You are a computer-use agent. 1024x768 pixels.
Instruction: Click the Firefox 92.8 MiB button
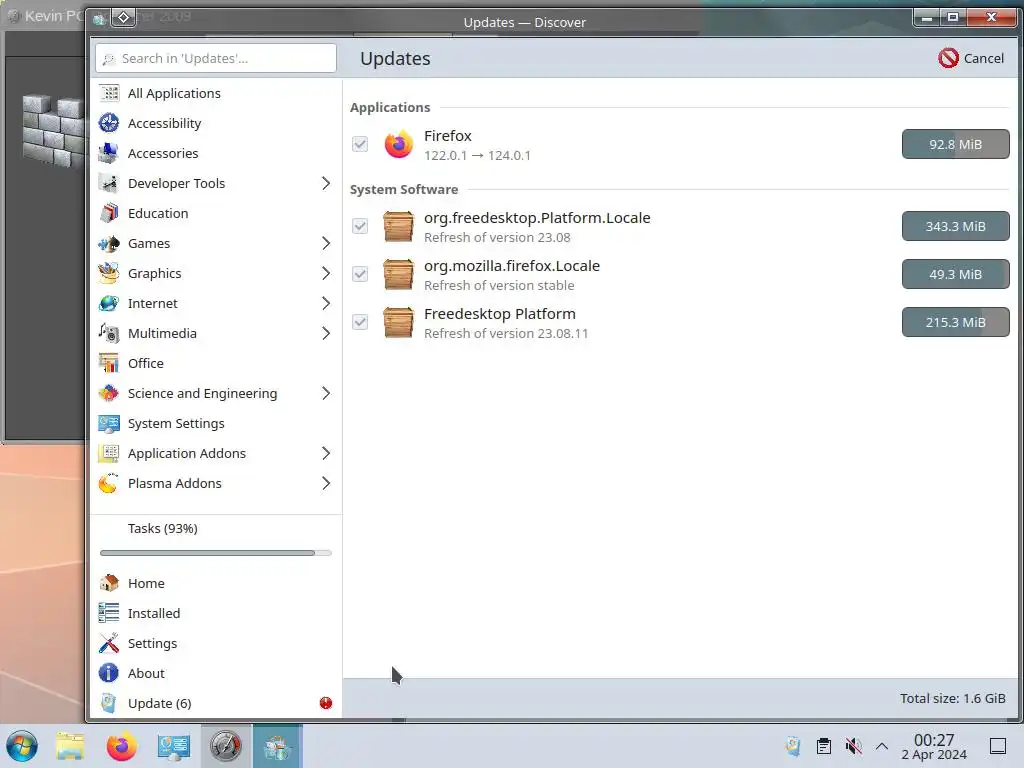tap(955, 144)
